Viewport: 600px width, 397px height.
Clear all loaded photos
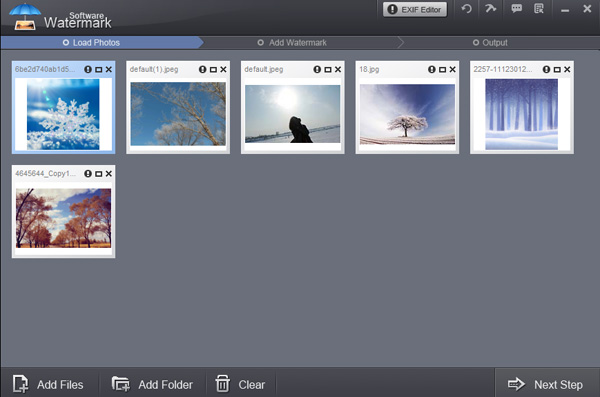240,384
